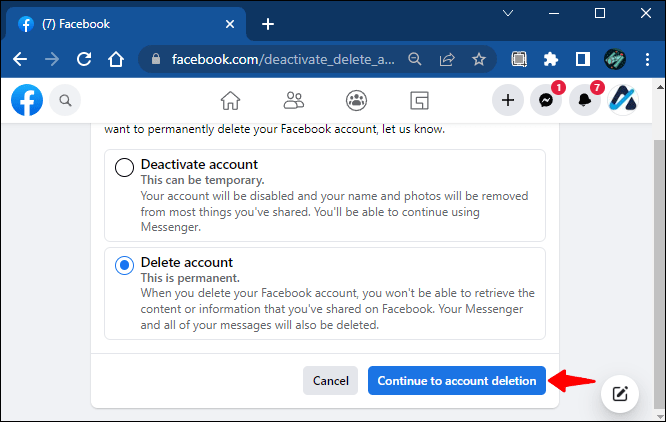Open the Groups icon in navigation

point(356,101)
